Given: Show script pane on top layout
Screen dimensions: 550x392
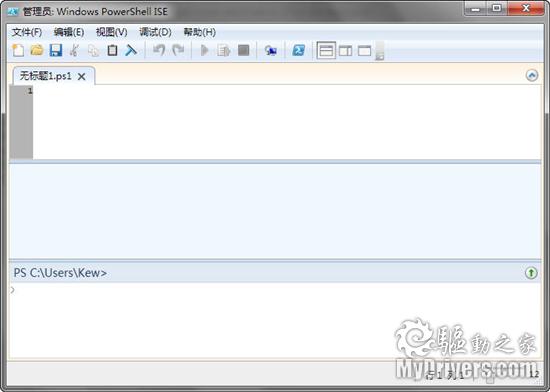Looking at the screenshot, I should (326, 51).
